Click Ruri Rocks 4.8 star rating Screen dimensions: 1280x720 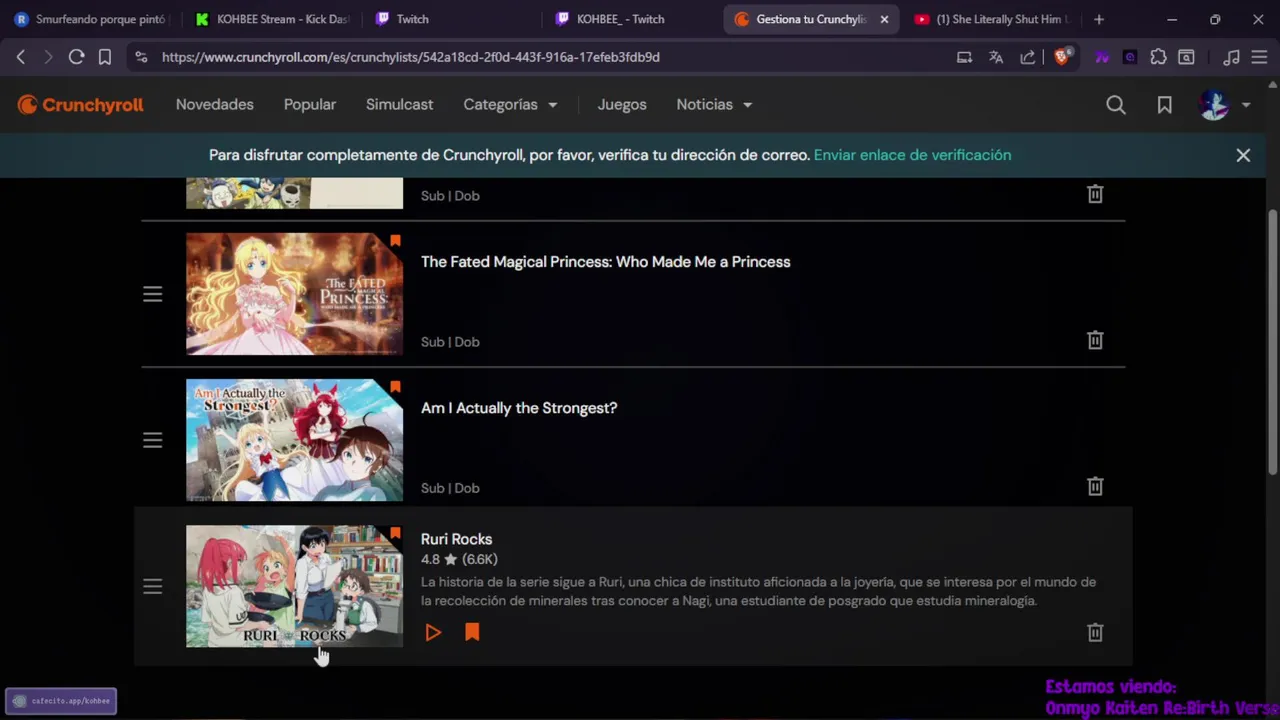tap(459, 559)
